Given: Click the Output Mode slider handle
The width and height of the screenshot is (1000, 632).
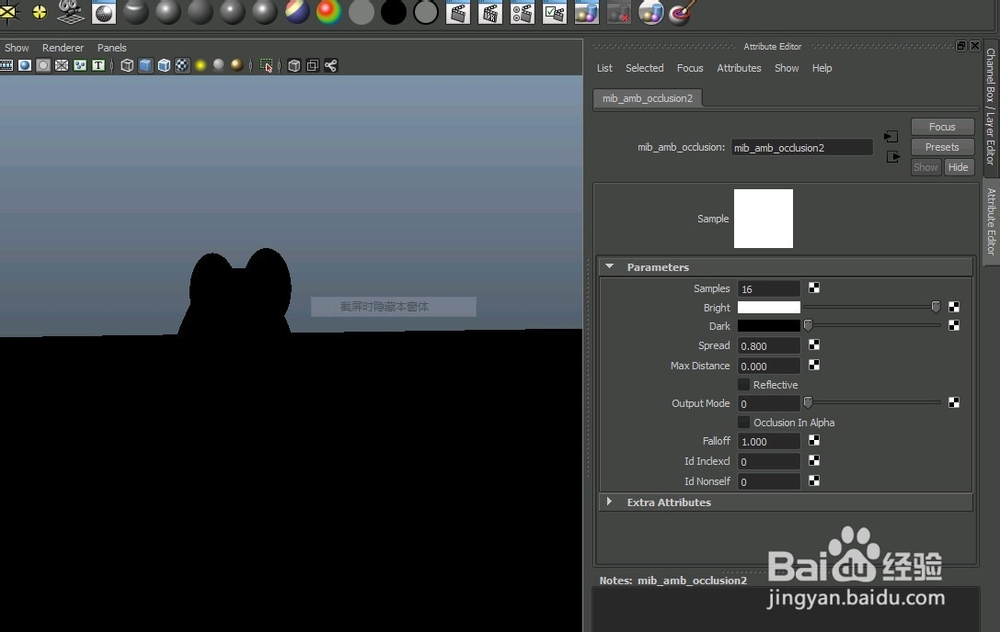Looking at the screenshot, I should (808, 402).
